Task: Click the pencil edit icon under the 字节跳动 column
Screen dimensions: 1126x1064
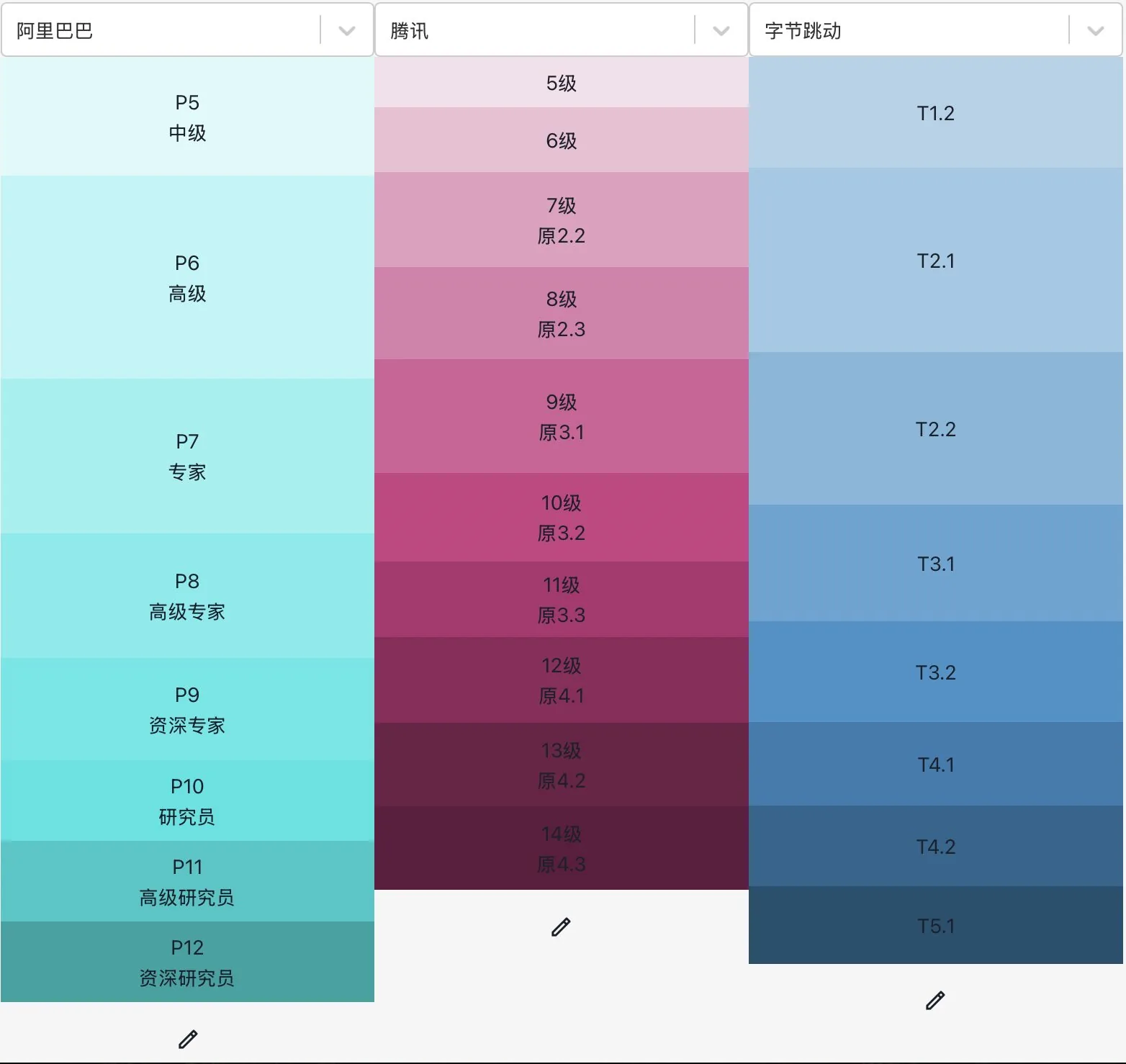Action: (935, 1000)
